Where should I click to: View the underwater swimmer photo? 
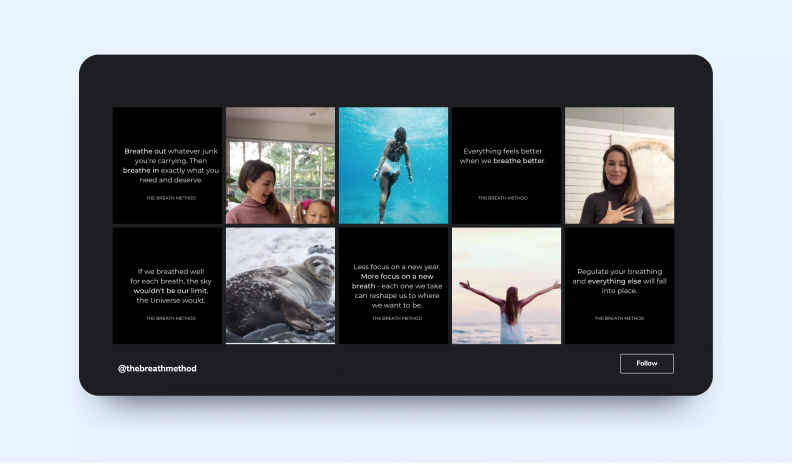(x=393, y=165)
